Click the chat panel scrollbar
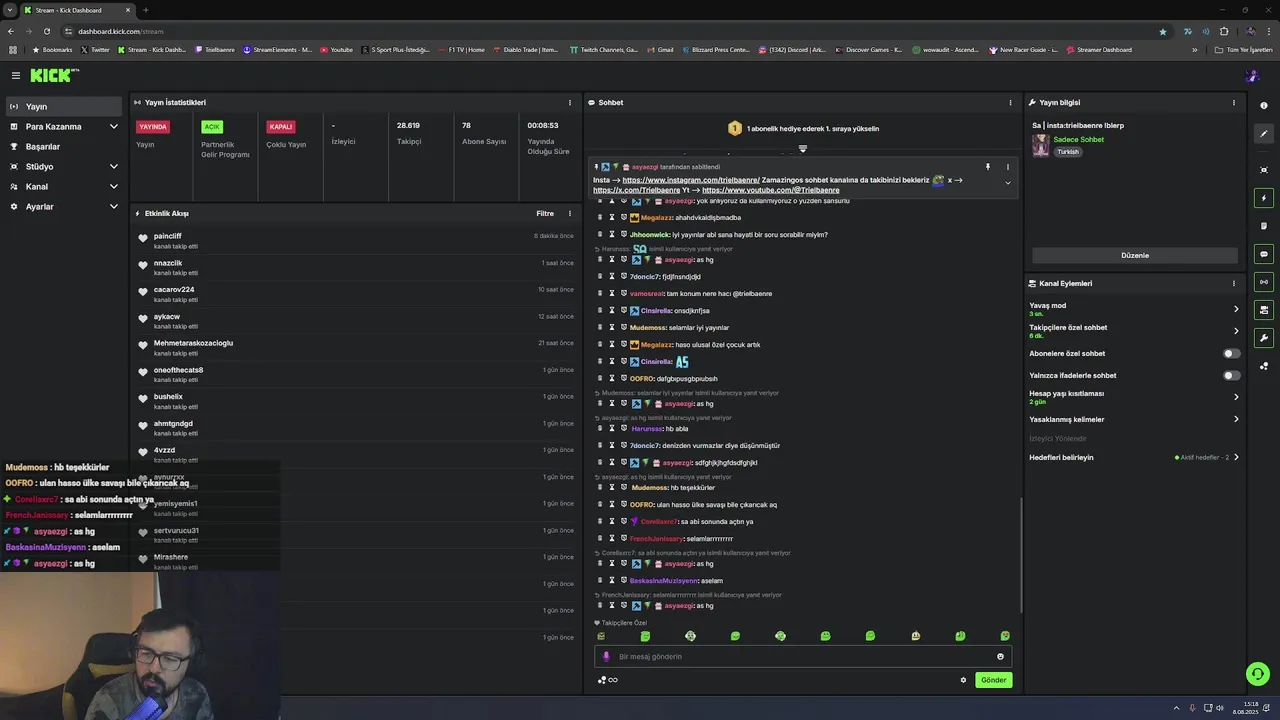Image resolution: width=1280 pixels, height=720 pixels. (1020, 555)
